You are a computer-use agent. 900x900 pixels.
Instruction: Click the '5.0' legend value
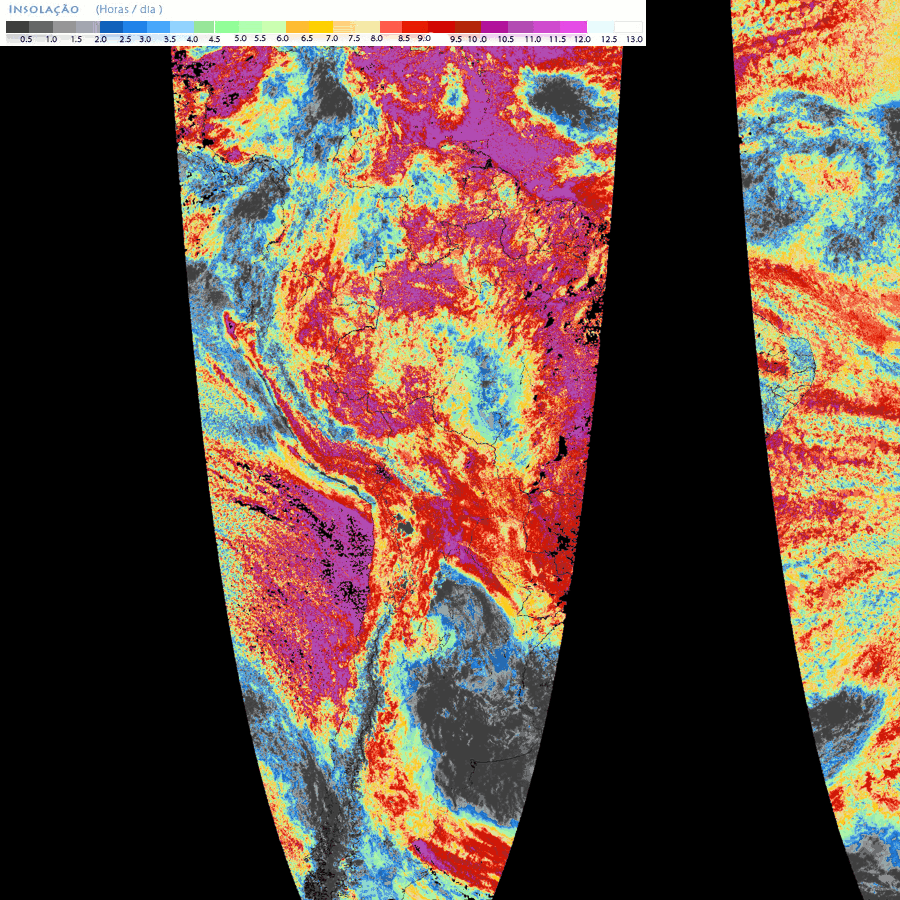[x=240, y=38]
